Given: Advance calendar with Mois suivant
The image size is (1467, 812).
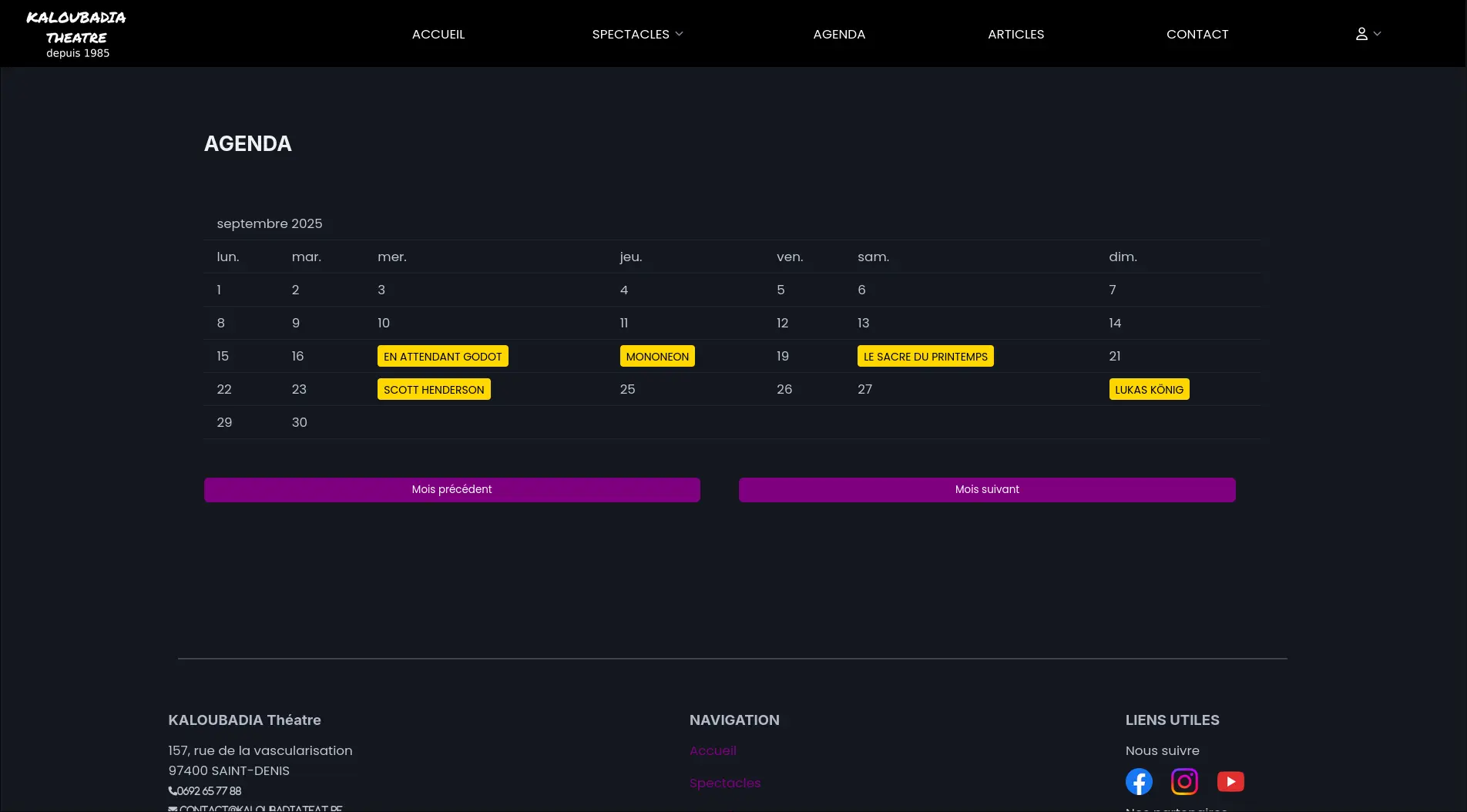Looking at the screenshot, I should (986, 489).
